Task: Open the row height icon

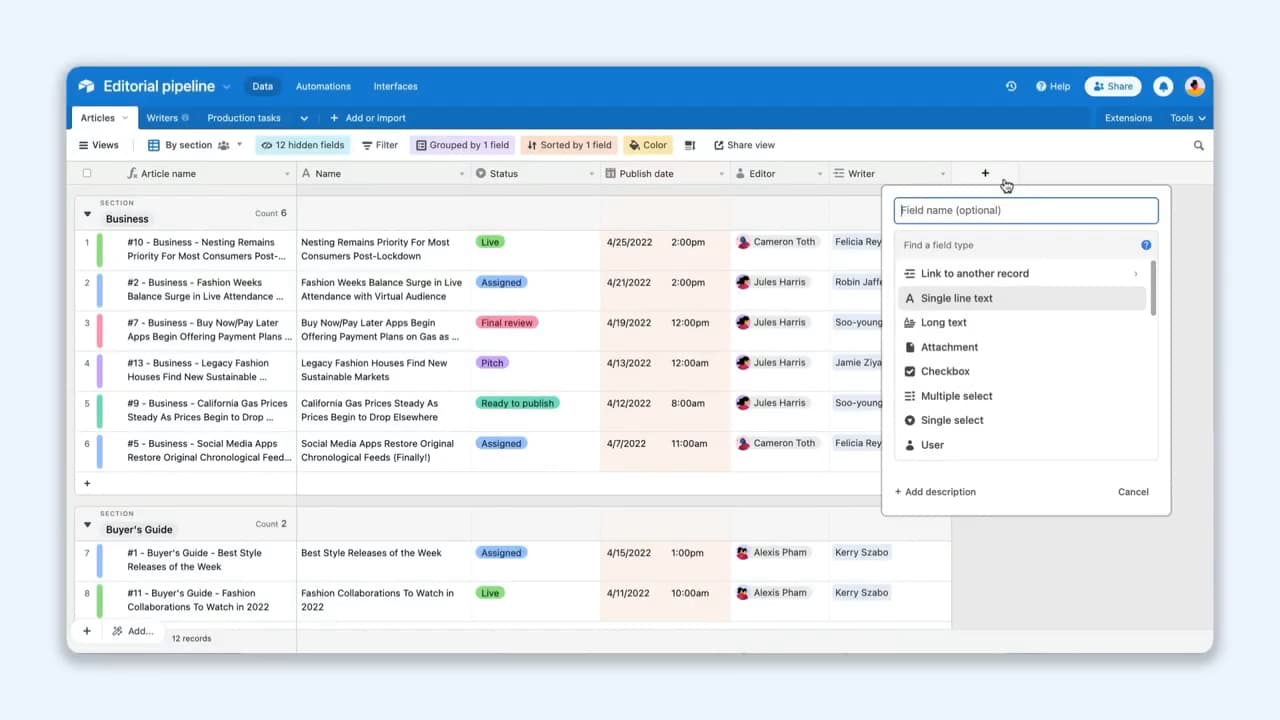Action: 690,145
